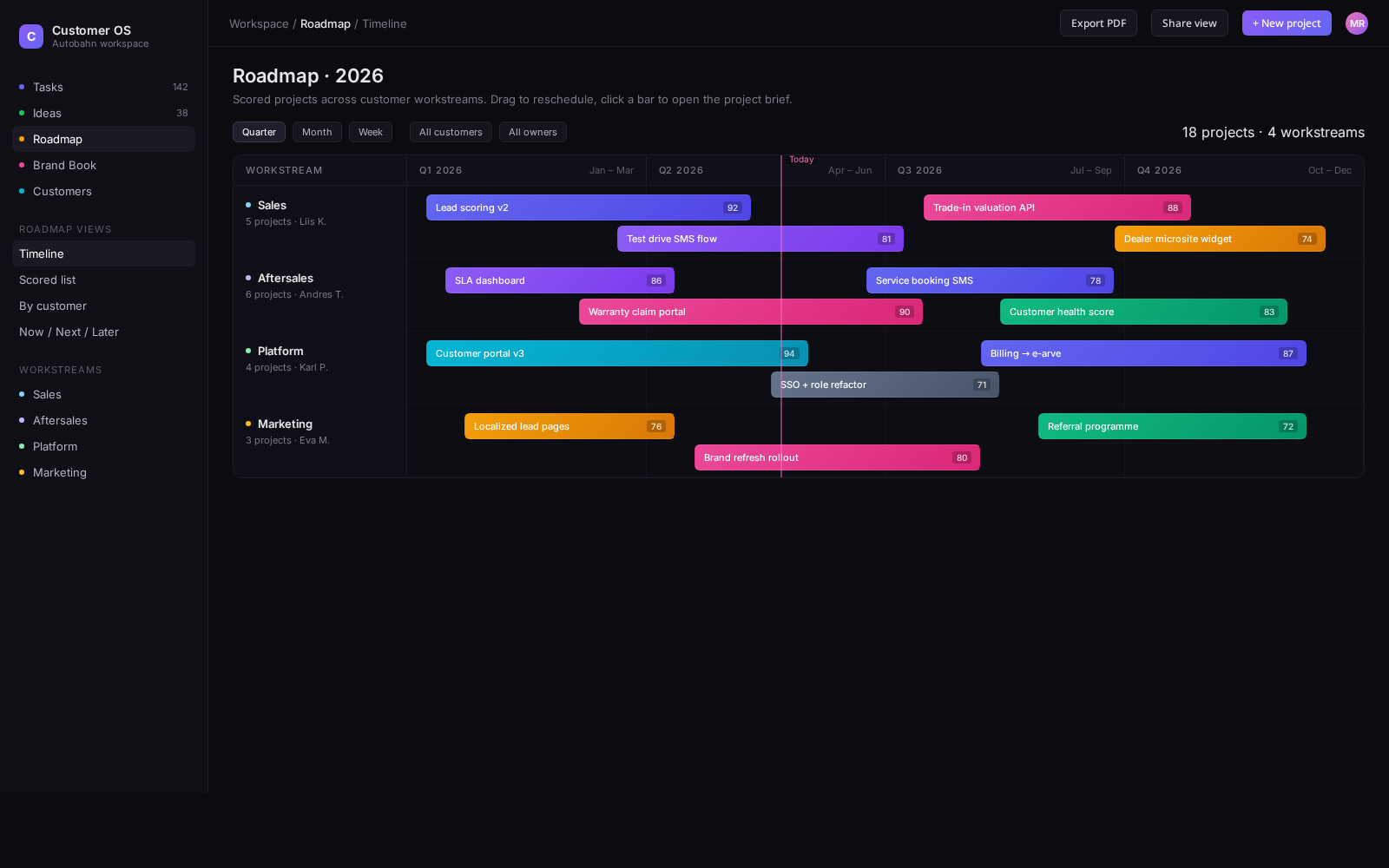The height and width of the screenshot is (868, 1389).
Task: Click the Q3 2026 column header
Action: [1004, 170]
